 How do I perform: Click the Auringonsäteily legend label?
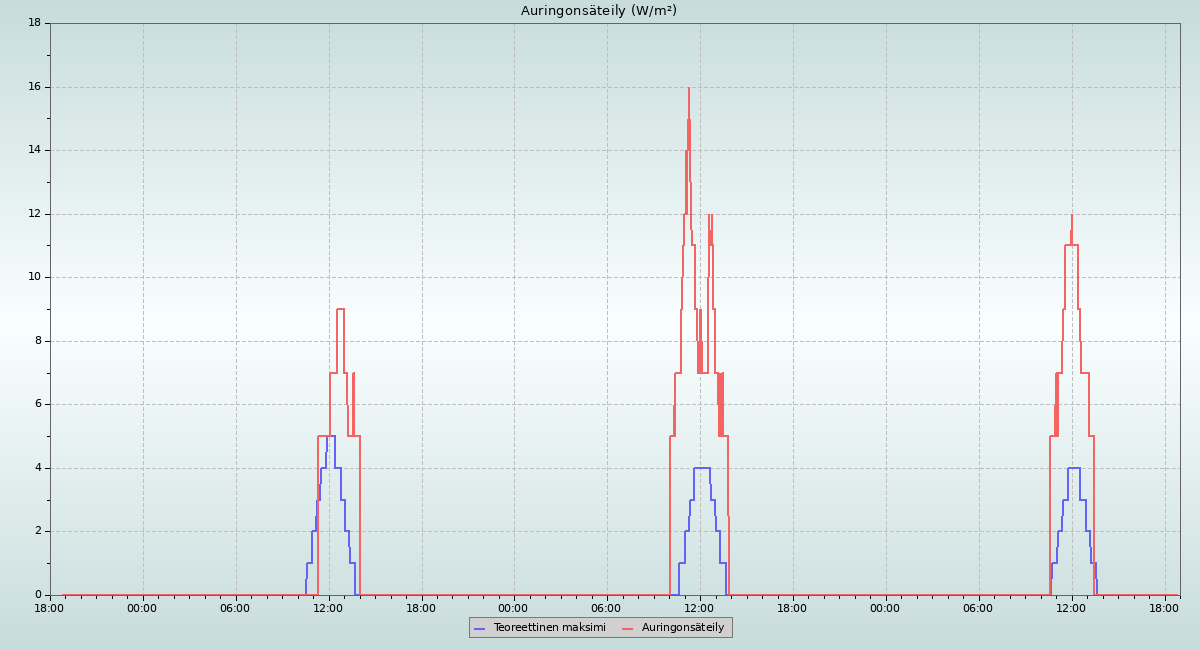[683, 628]
